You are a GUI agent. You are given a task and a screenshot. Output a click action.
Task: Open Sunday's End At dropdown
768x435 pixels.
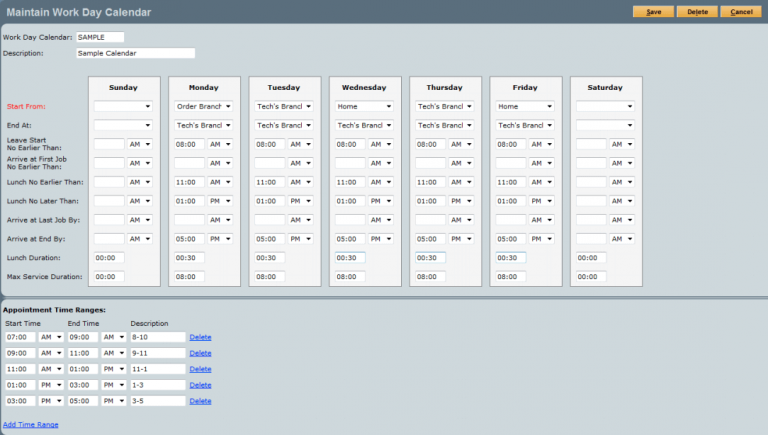[123, 125]
